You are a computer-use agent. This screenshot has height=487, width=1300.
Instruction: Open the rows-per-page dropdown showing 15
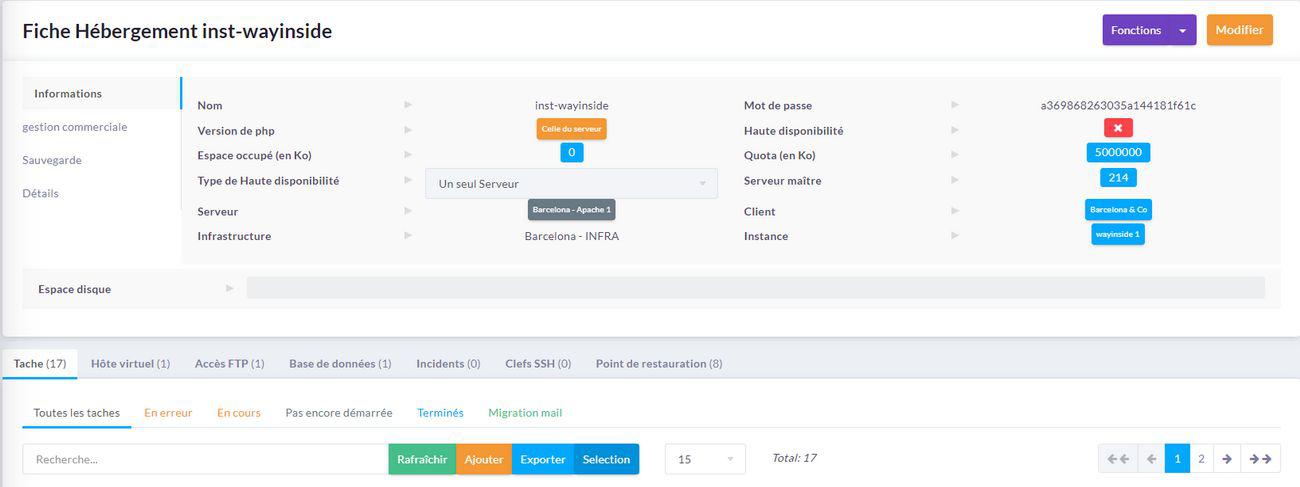tap(705, 459)
